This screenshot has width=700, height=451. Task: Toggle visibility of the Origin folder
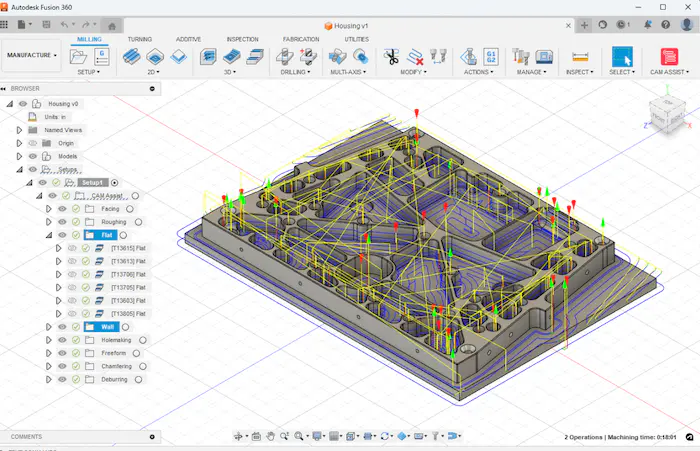tap(33, 143)
